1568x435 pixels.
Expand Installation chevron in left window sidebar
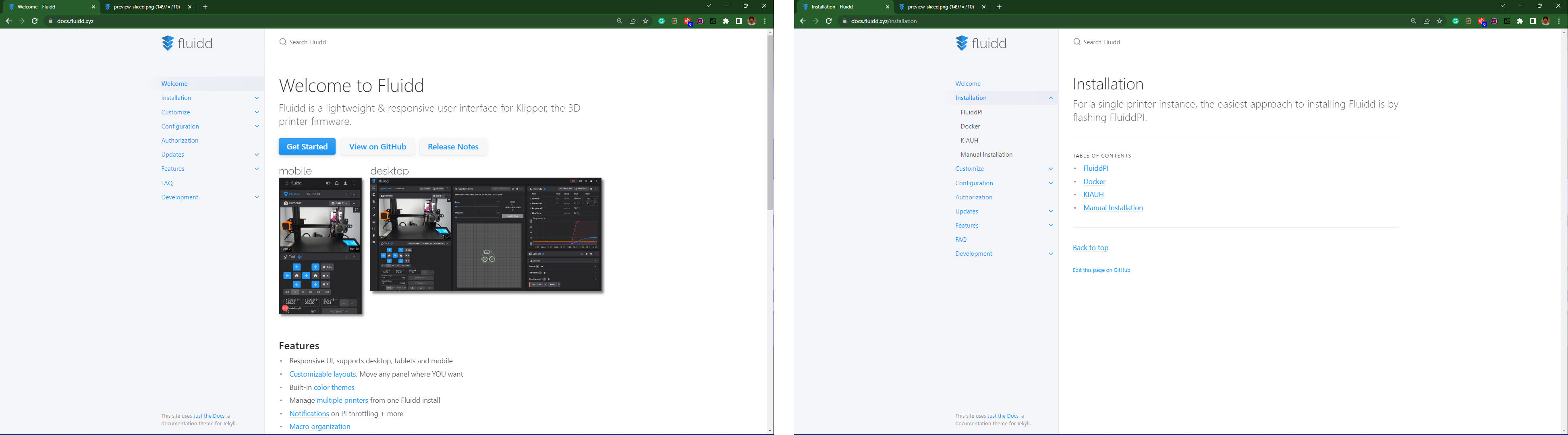tap(257, 98)
